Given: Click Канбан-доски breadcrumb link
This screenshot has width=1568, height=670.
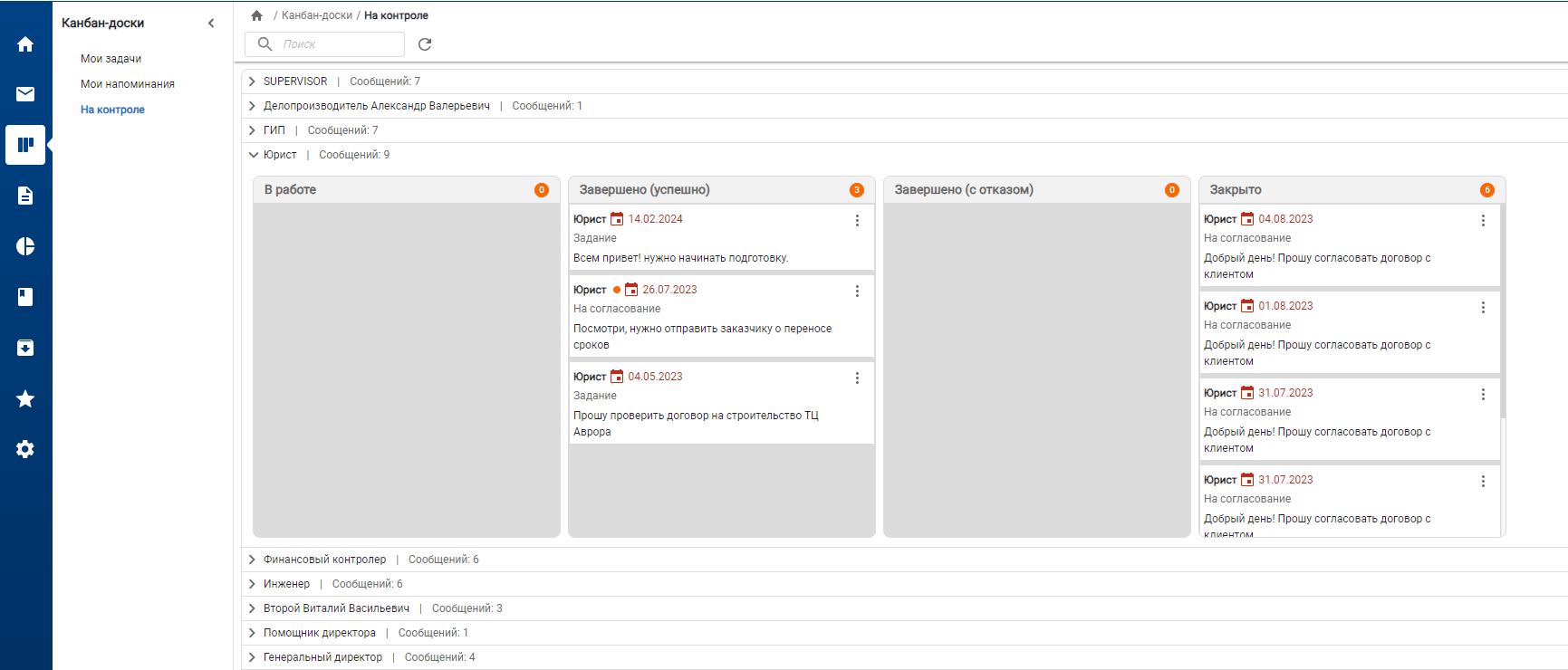Looking at the screenshot, I should tap(317, 15).
